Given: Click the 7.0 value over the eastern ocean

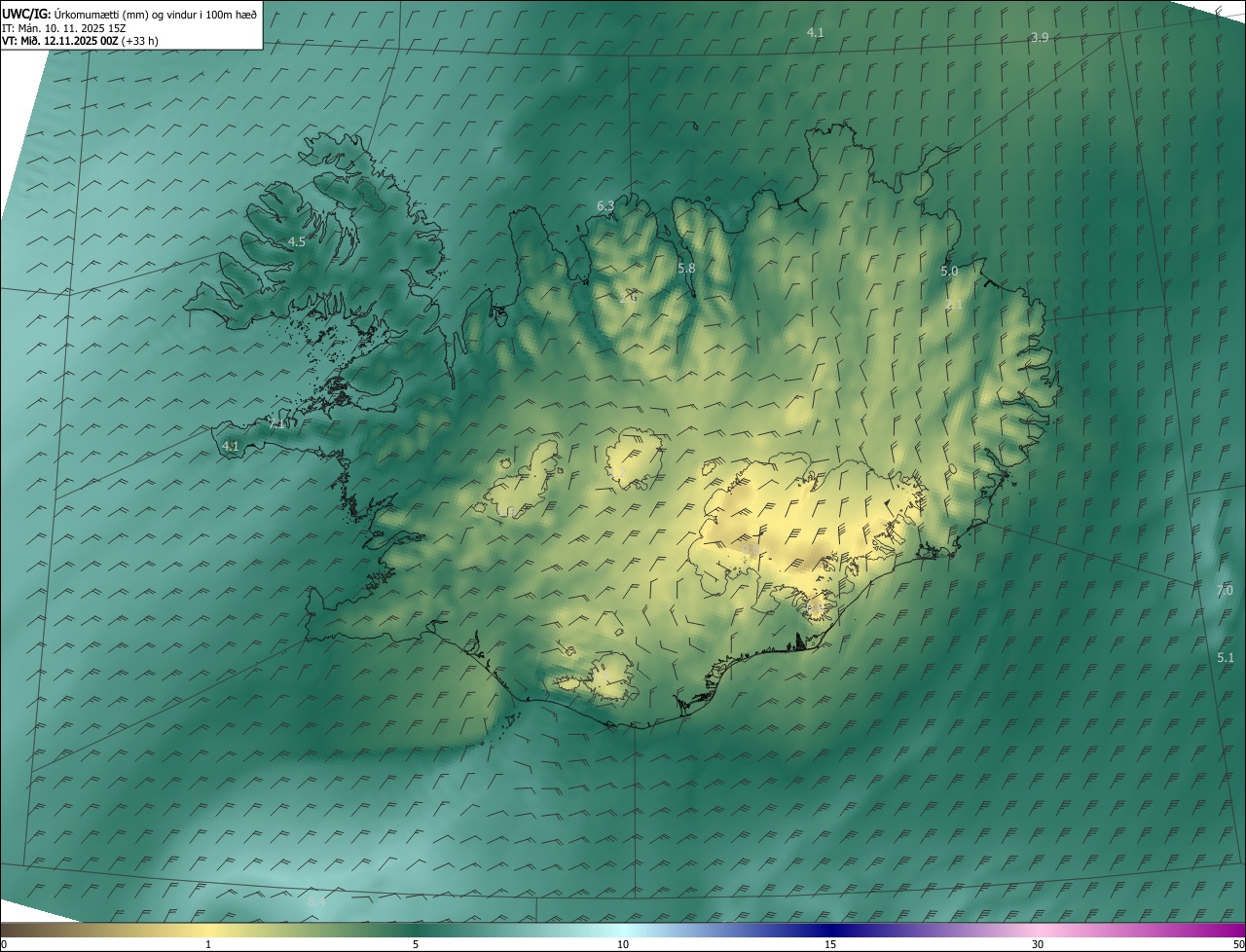Looking at the screenshot, I should coord(1225,591).
